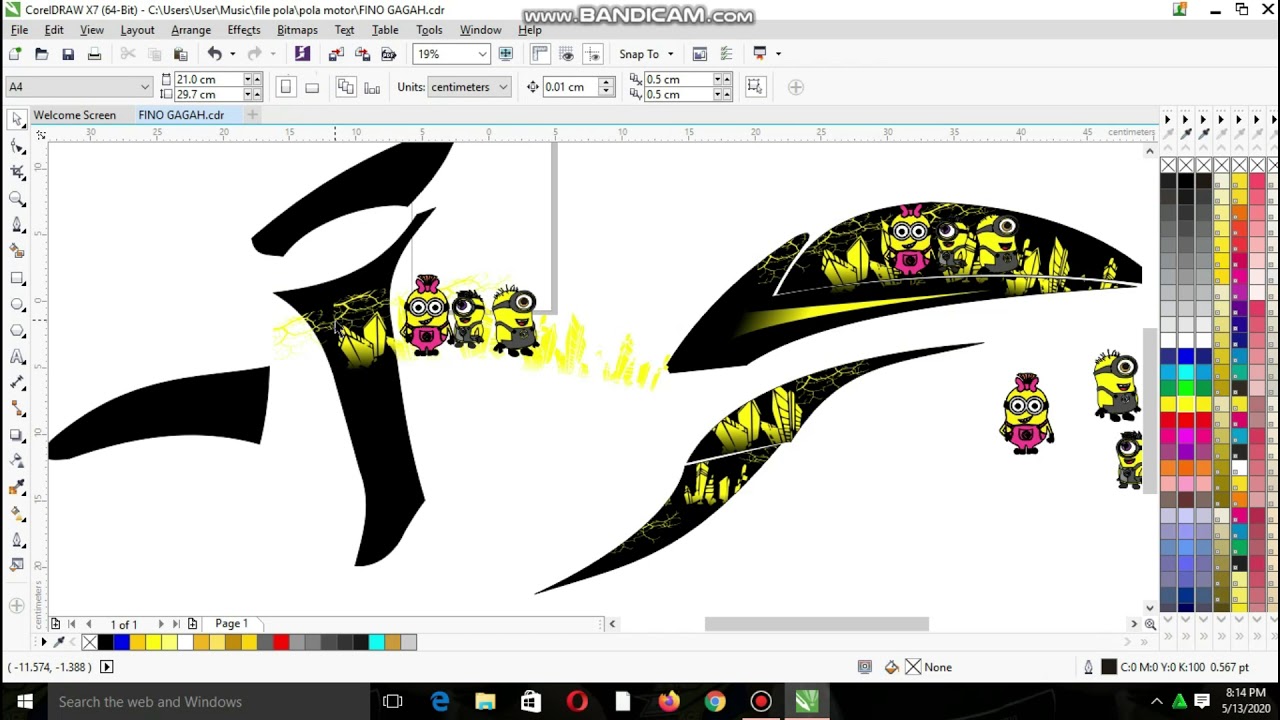1280x720 pixels.
Task: Click the Import icon
Action: tap(336, 54)
